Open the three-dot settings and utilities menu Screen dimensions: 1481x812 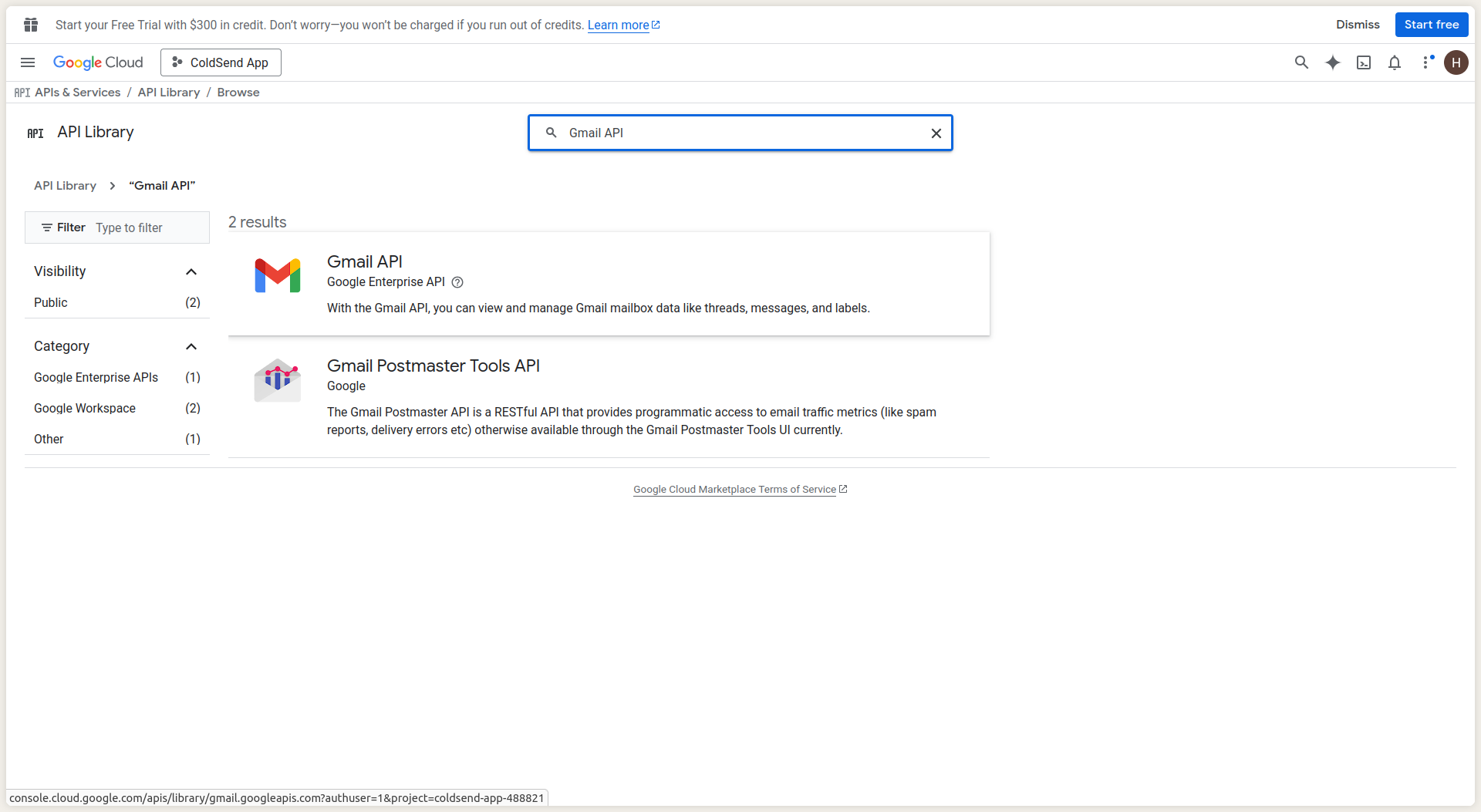pyautogui.click(x=1425, y=62)
